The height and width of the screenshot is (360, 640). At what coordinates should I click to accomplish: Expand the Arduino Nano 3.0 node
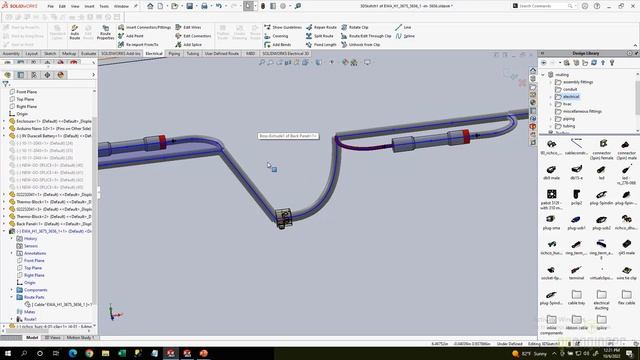(4, 129)
